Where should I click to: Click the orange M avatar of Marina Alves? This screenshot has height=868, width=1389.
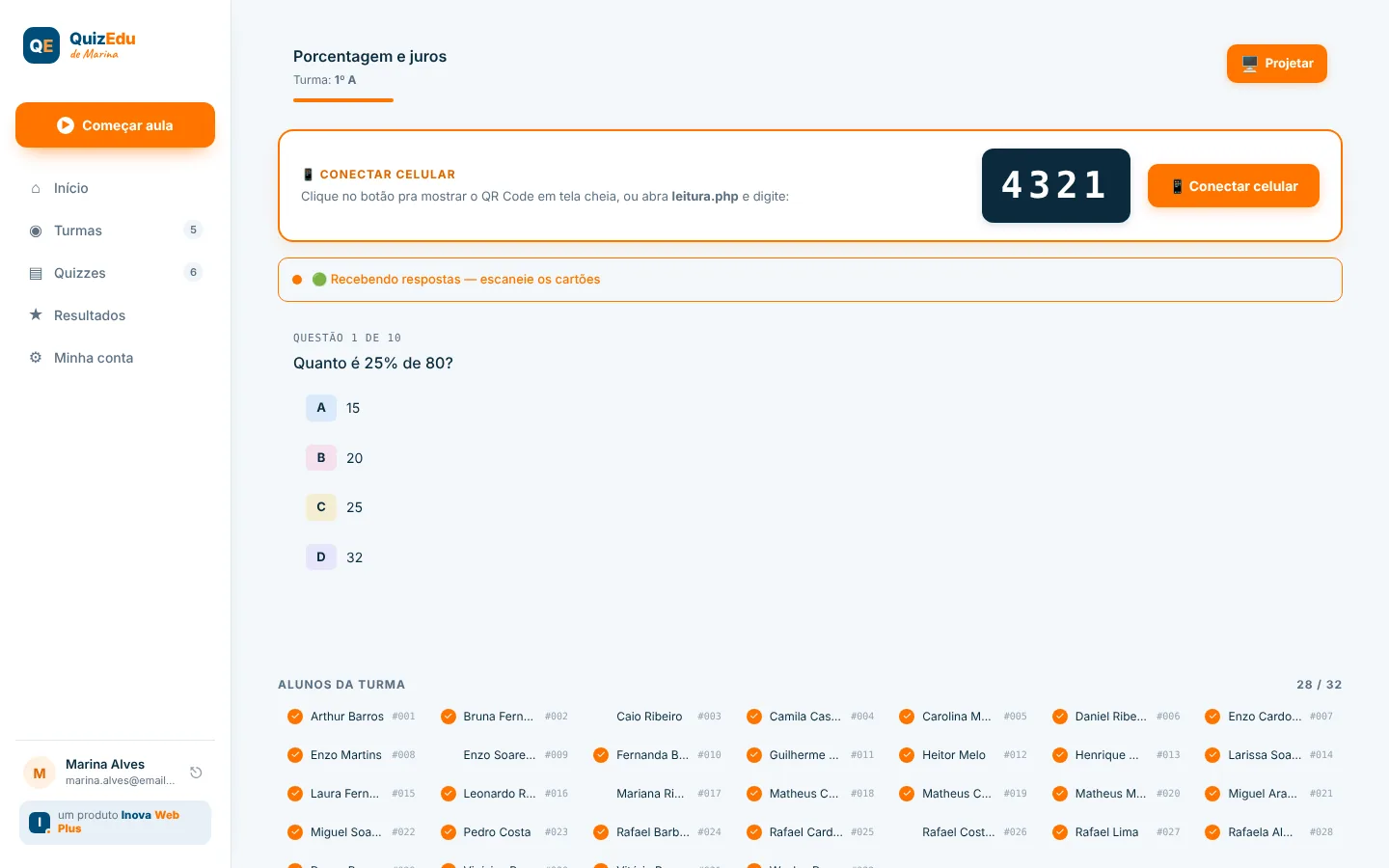40,773
